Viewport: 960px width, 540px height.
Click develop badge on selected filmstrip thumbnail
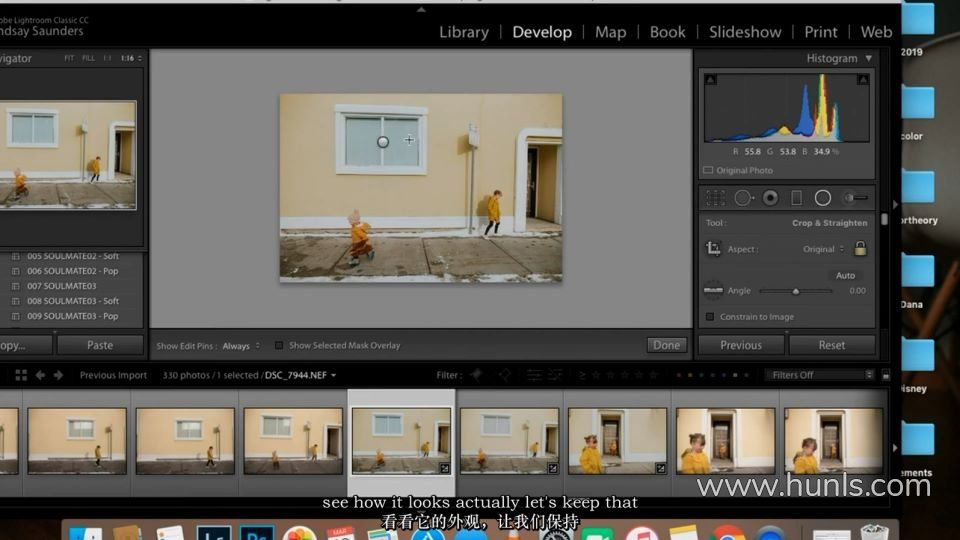pyautogui.click(x=444, y=468)
